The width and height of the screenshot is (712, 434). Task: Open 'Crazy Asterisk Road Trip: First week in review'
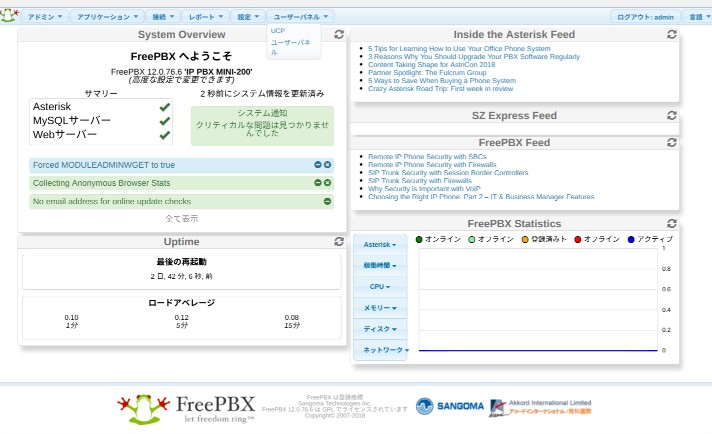point(440,89)
